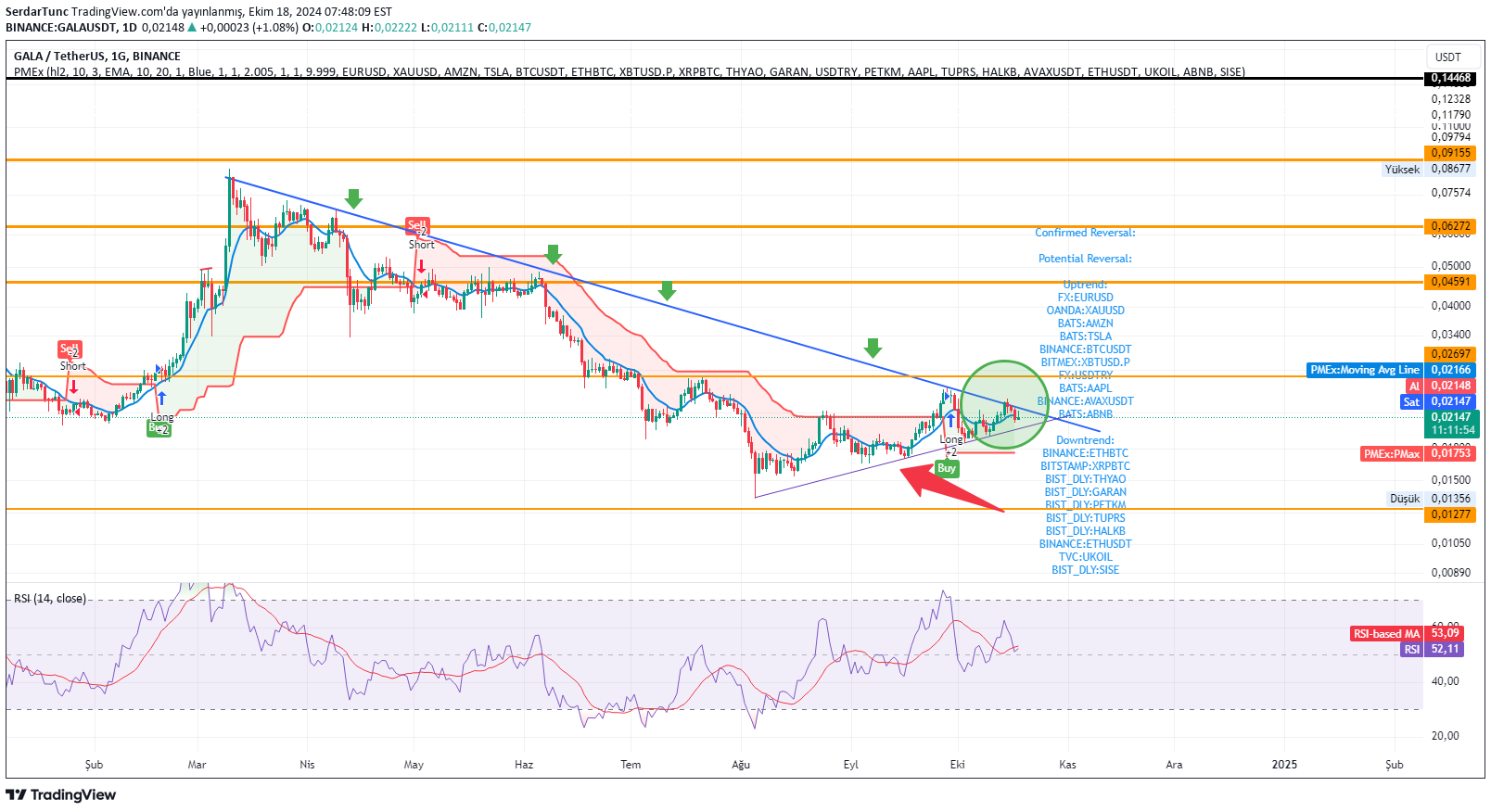Select the Sell marker near May
1491x812 pixels.
(417, 225)
